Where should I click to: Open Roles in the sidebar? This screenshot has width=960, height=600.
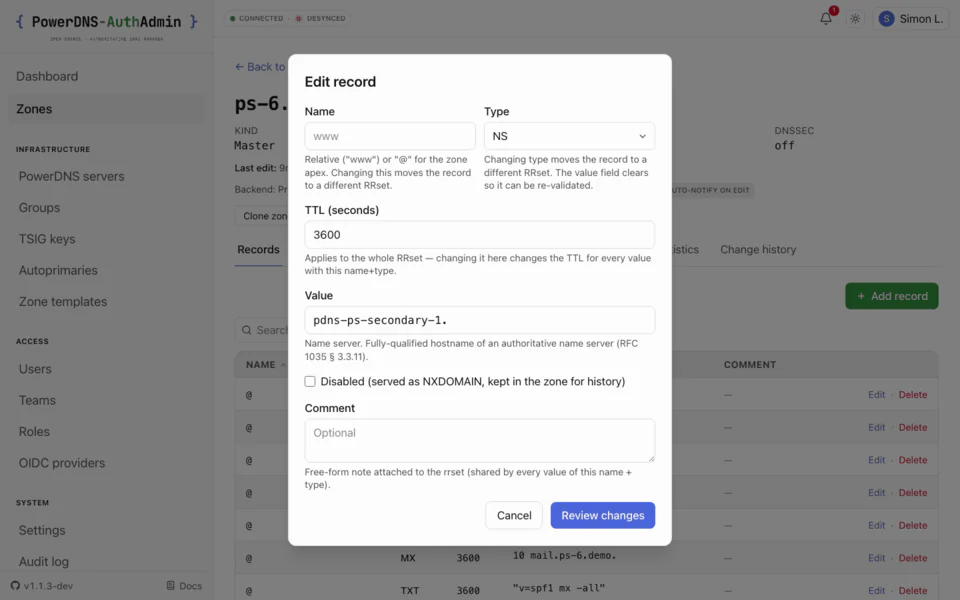coord(34,431)
